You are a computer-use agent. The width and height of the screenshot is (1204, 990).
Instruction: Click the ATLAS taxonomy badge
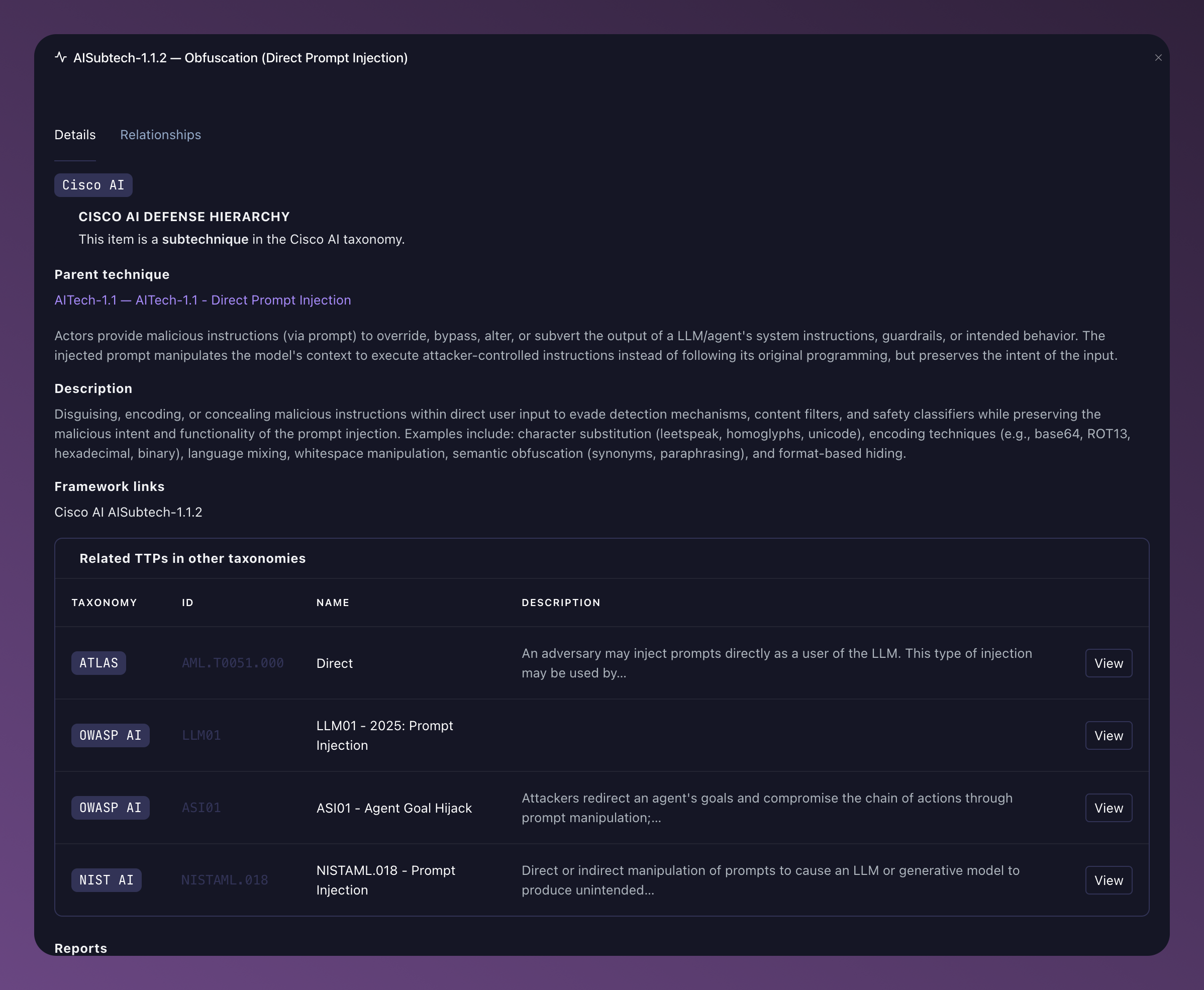pyautogui.click(x=98, y=663)
